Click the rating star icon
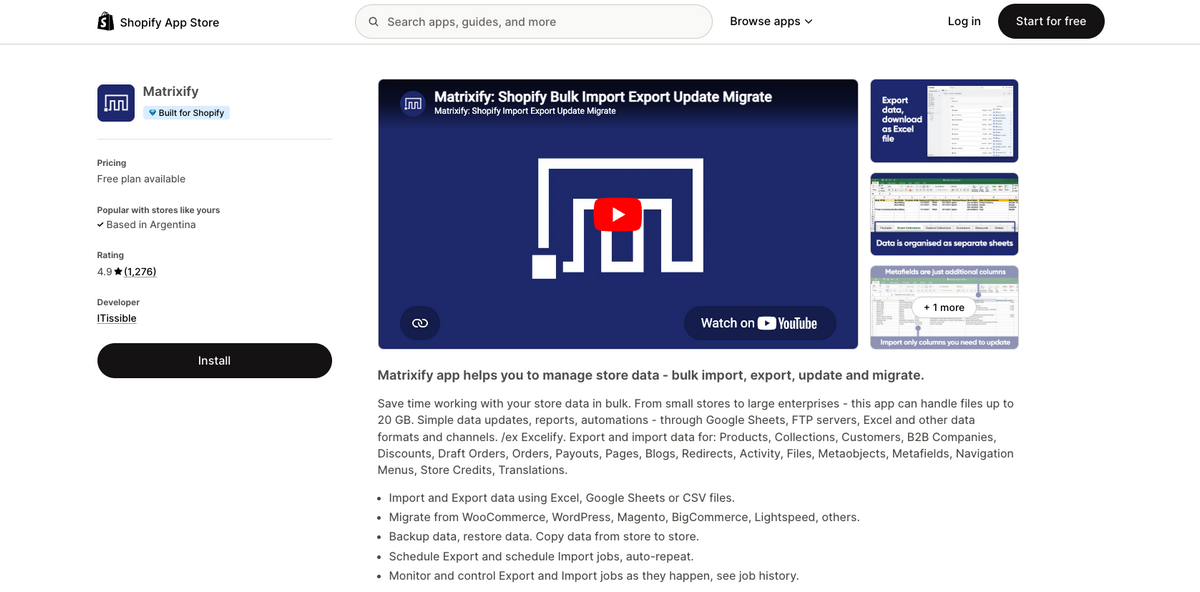The height and width of the screenshot is (592, 1200). (118, 271)
